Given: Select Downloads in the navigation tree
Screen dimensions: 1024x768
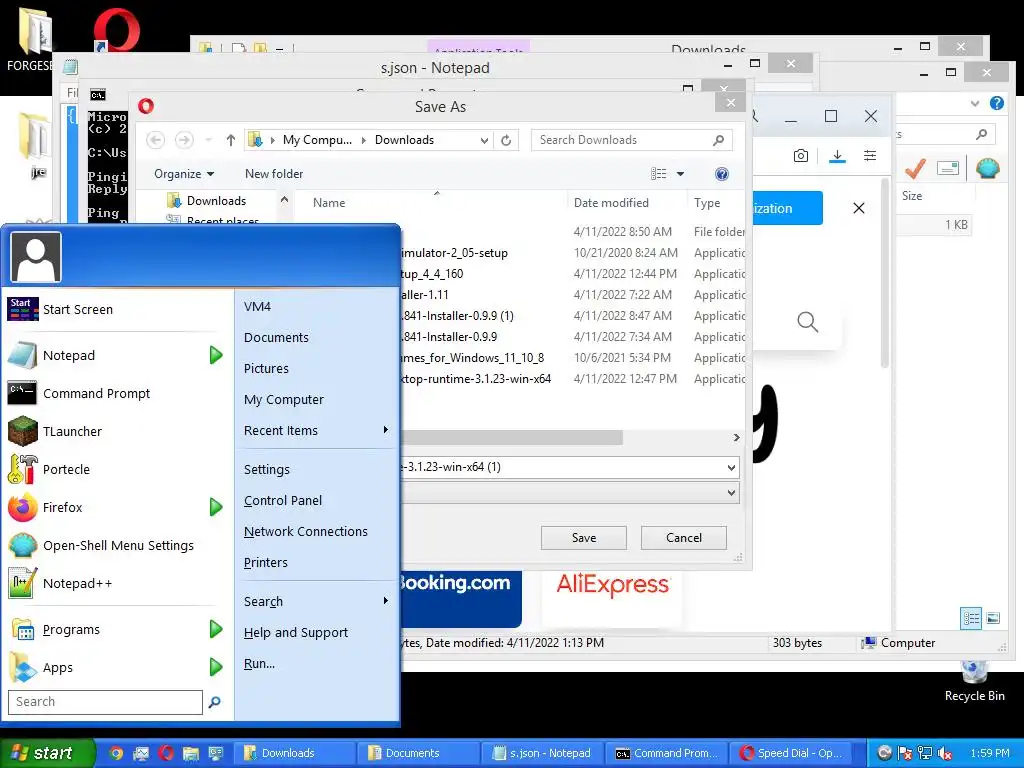Looking at the screenshot, I should click(216, 200).
